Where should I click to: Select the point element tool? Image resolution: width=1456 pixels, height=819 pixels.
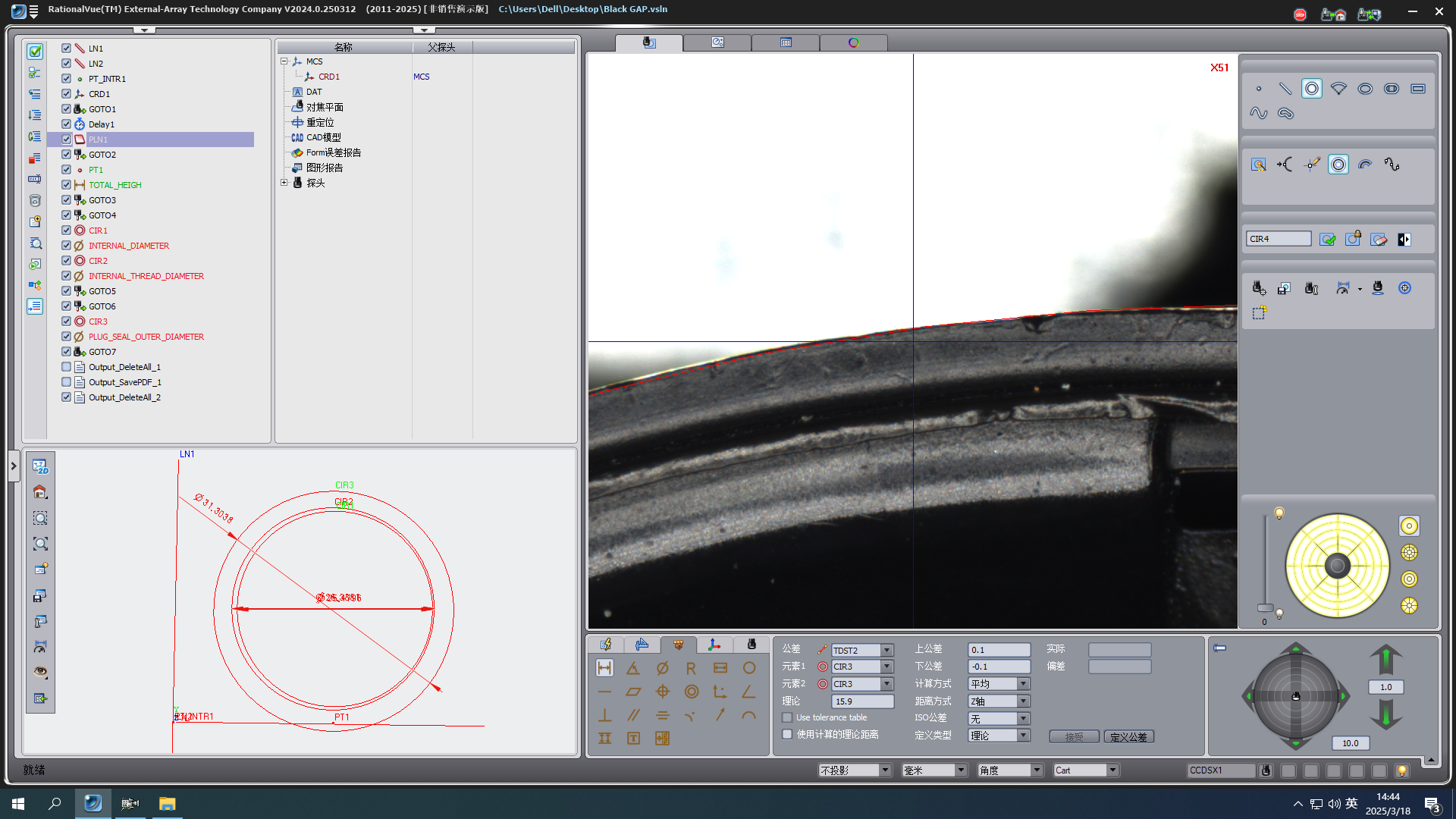pyautogui.click(x=1259, y=89)
